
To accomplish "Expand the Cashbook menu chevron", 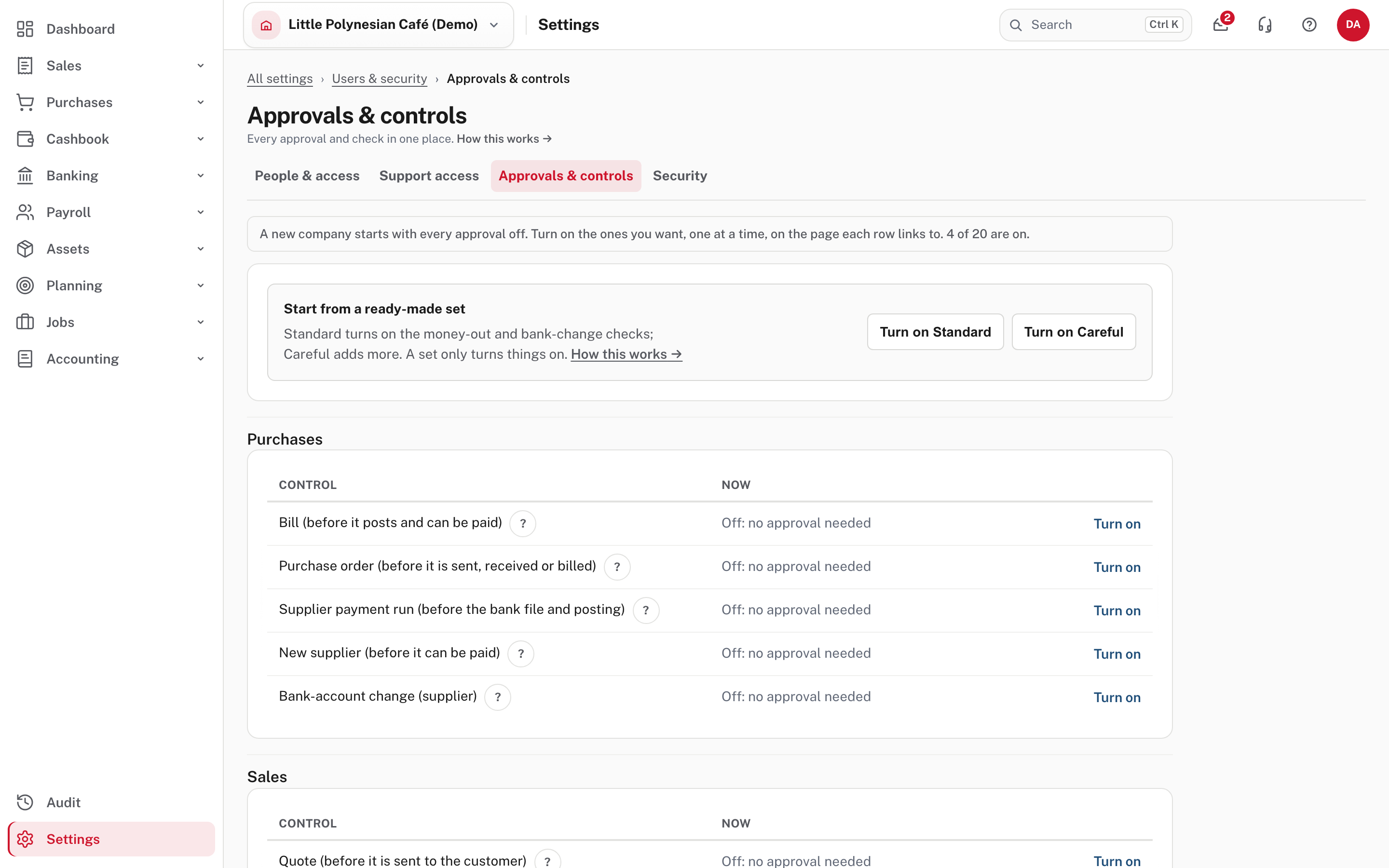I will pos(200,139).
